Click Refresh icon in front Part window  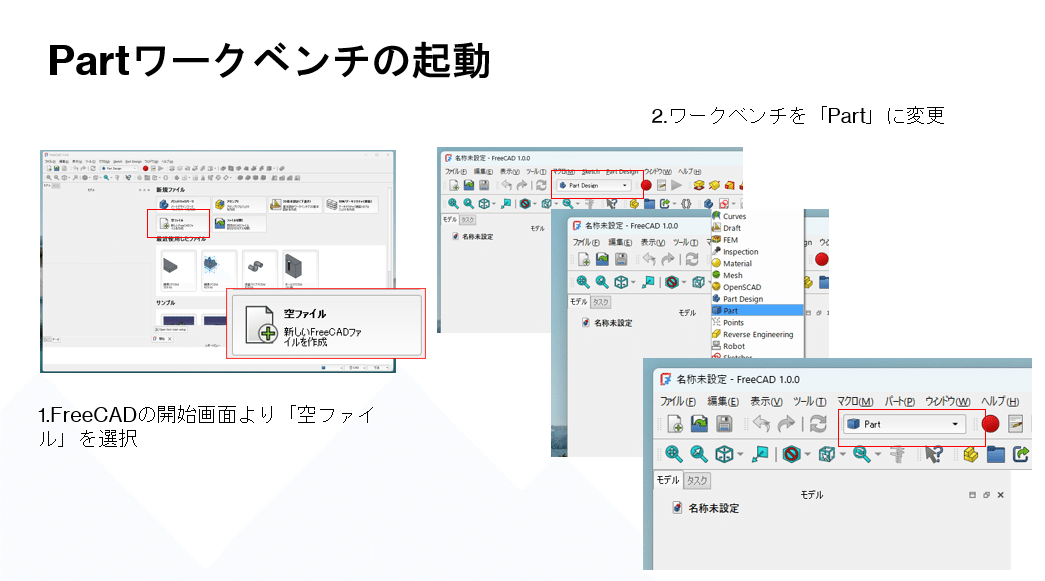point(818,424)
